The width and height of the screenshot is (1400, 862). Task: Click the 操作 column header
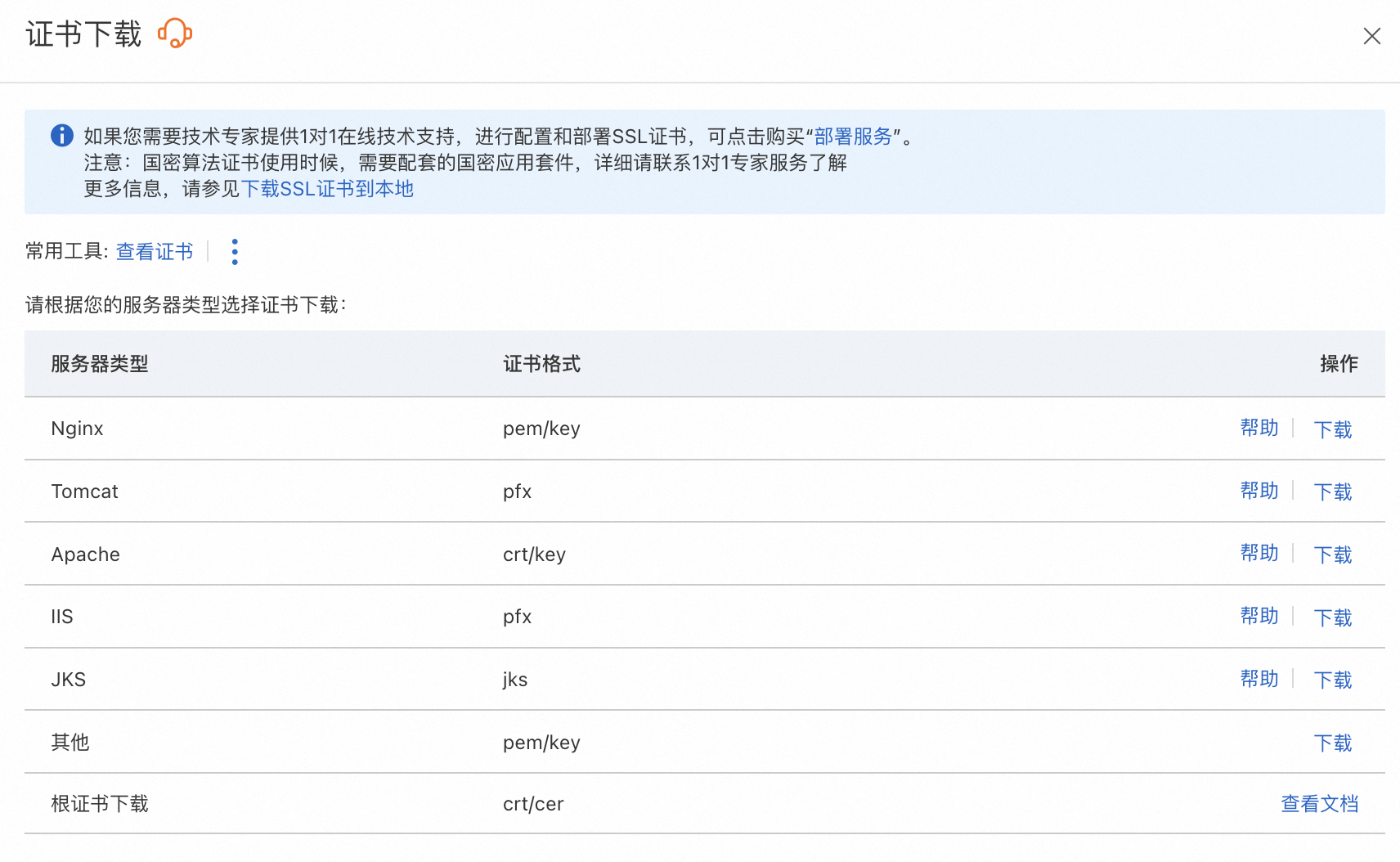[x=1339, y=364]
